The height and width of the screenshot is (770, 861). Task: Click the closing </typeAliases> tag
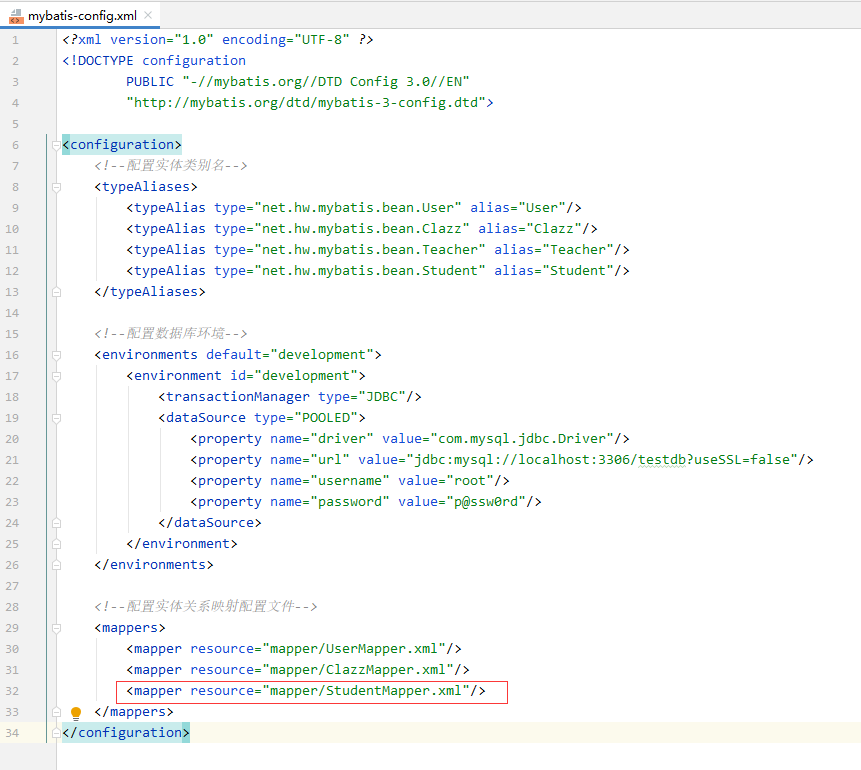150,292
